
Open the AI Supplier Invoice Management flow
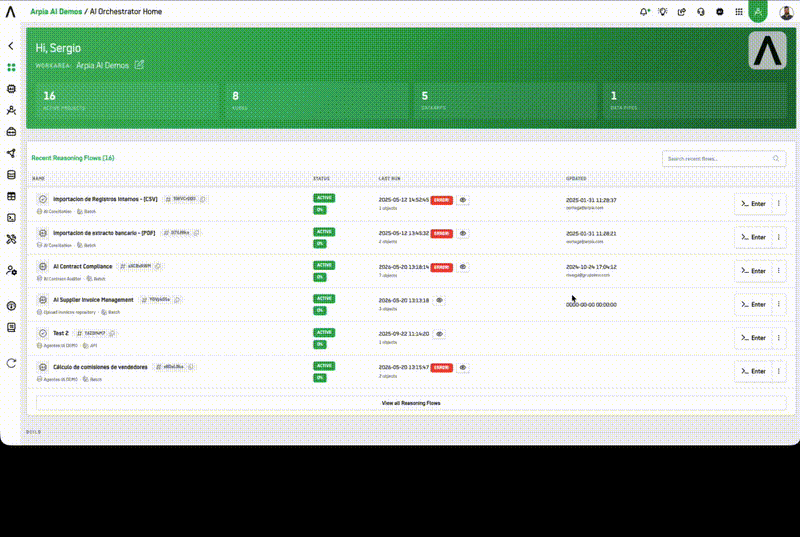click(x=93, y=300)
